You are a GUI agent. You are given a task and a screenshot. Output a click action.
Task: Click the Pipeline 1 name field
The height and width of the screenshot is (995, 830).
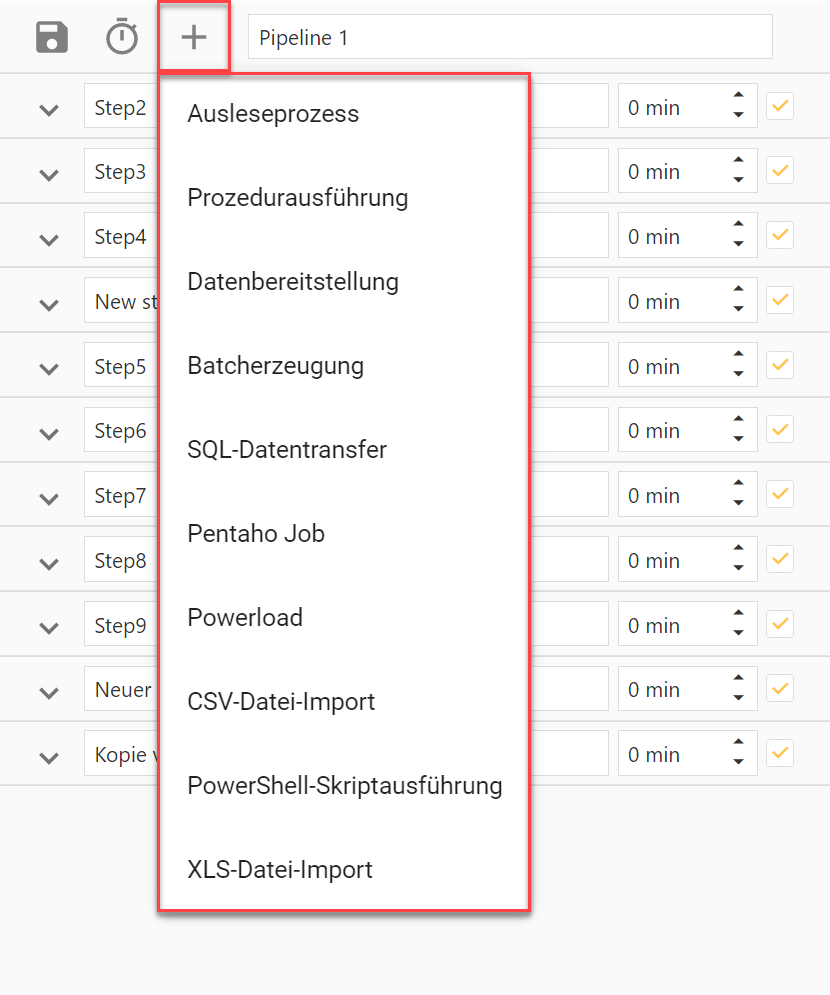click(x=510, y=37)
